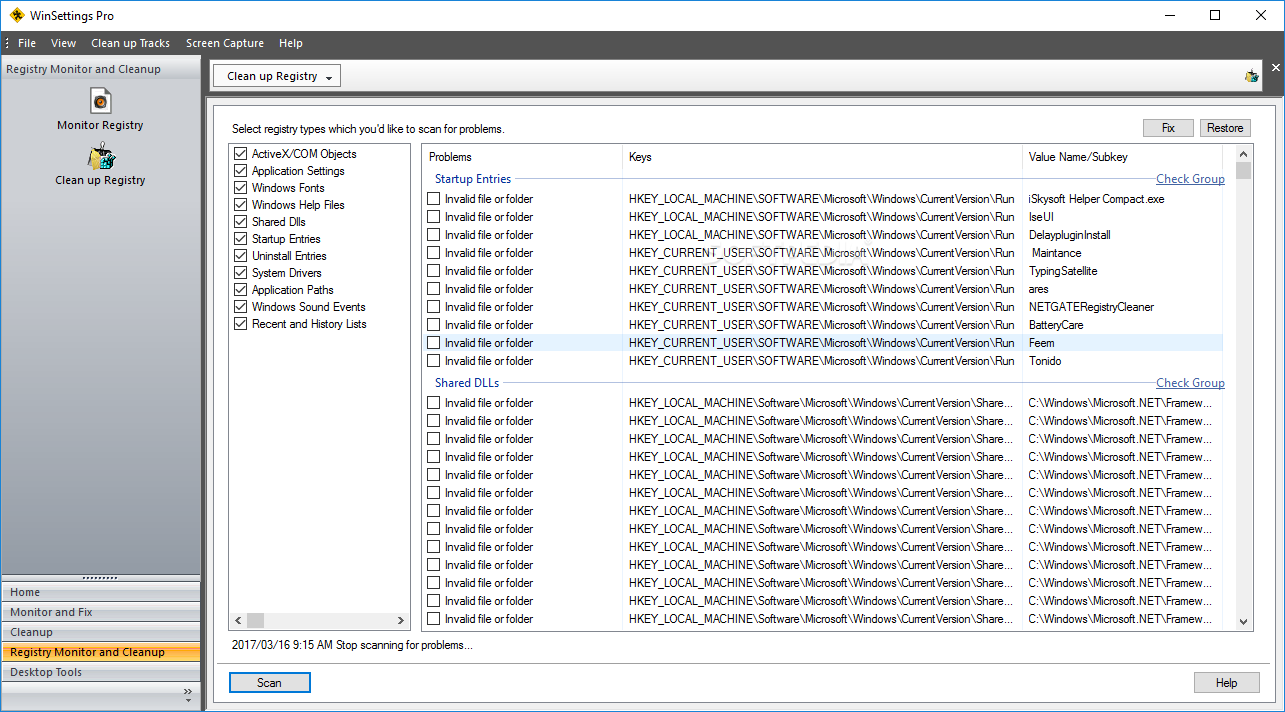The image size is (1285, 712).
Task: Click the toolbar icon next to pane close
Action: pyautogui.click(x=1251, y=76)
